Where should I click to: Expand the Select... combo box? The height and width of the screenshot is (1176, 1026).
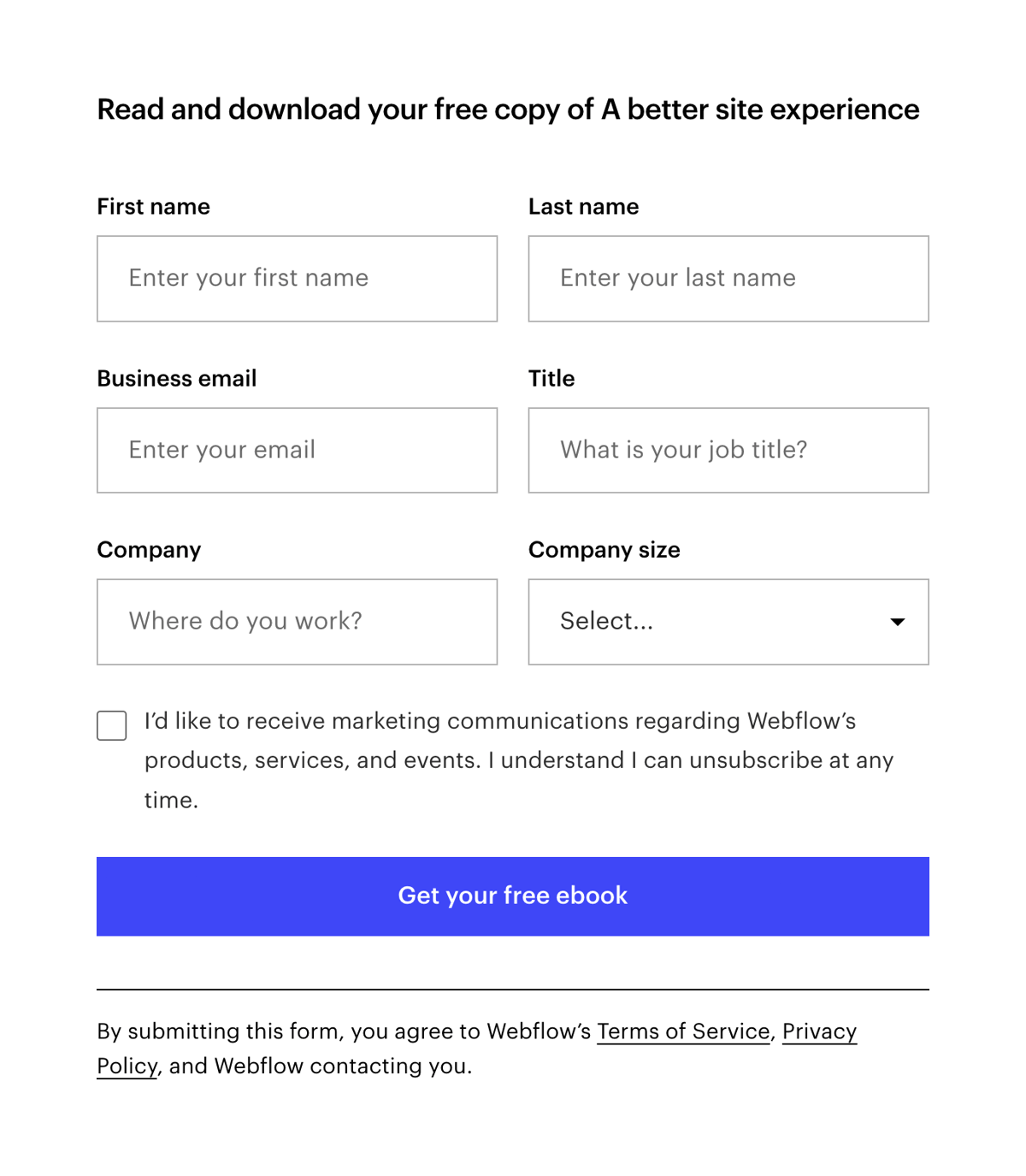(x=728, y=621)
